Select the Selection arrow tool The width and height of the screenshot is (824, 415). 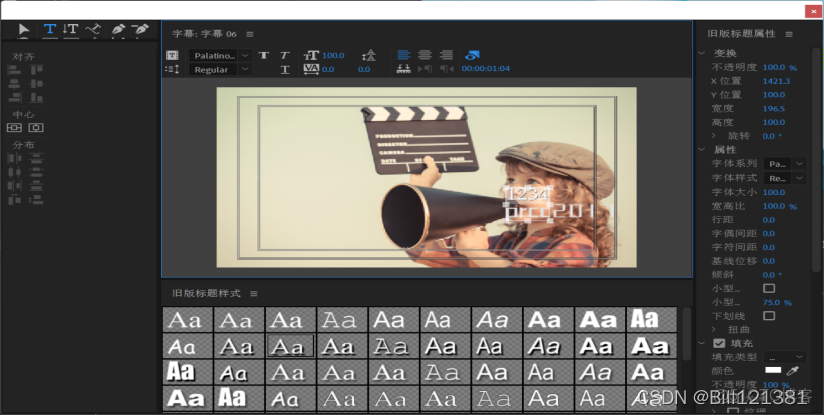(x=25, y=31)
